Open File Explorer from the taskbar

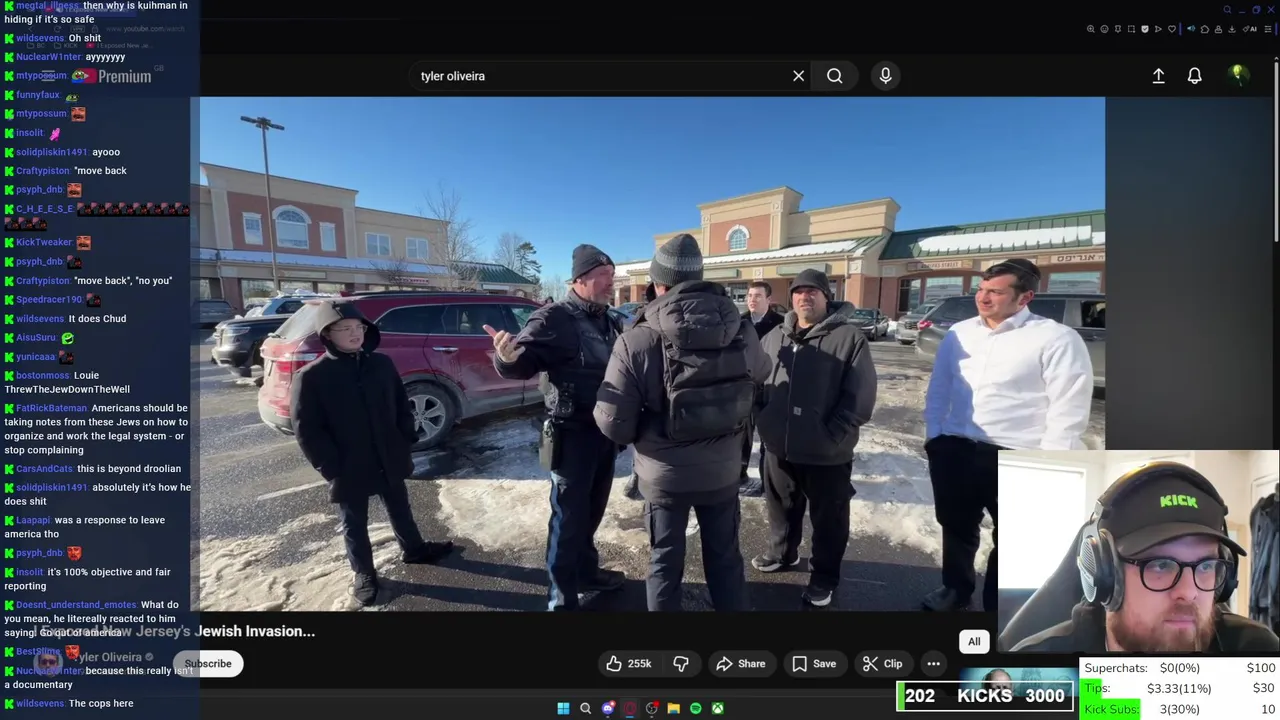pyautogui.click(x=673, y=708)
